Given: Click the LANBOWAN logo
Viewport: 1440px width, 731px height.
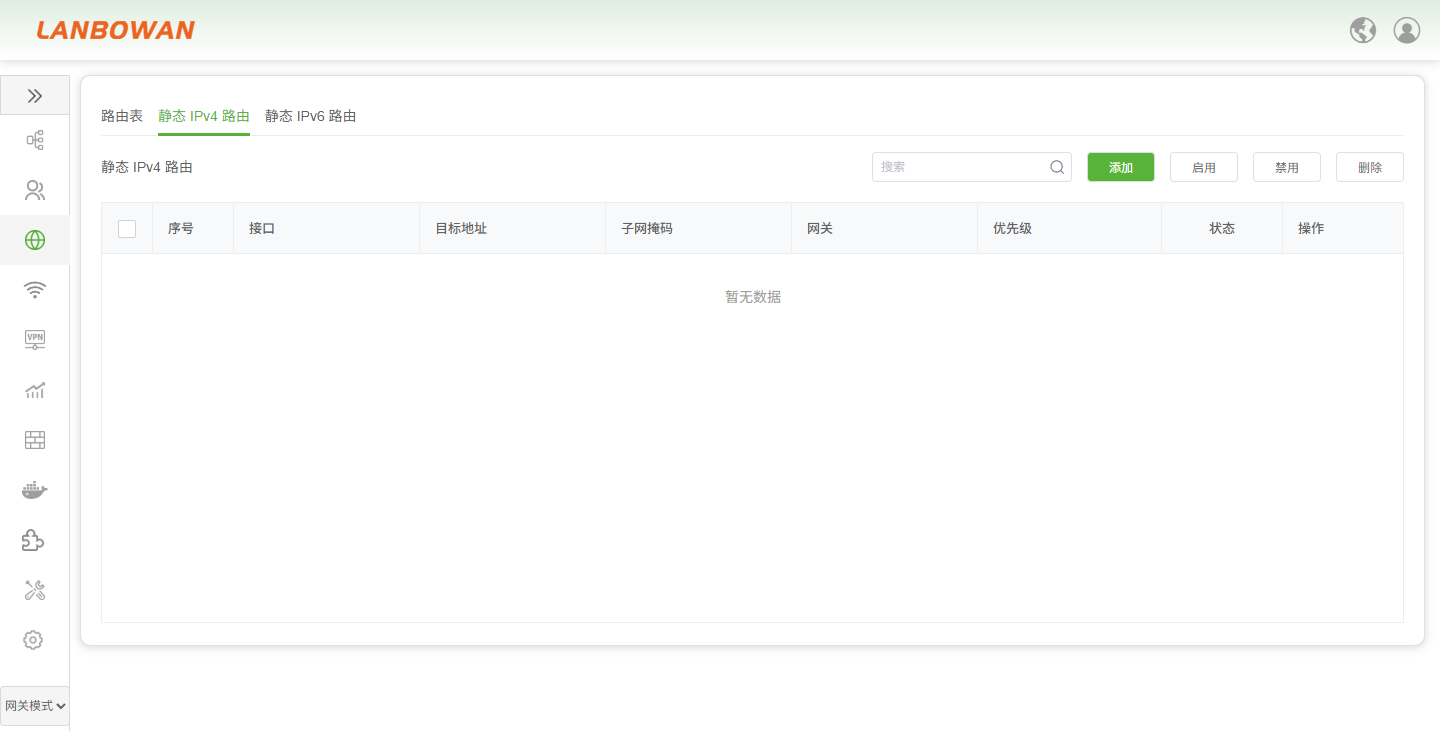Looking at the screenshot, I should click(116, 30).
